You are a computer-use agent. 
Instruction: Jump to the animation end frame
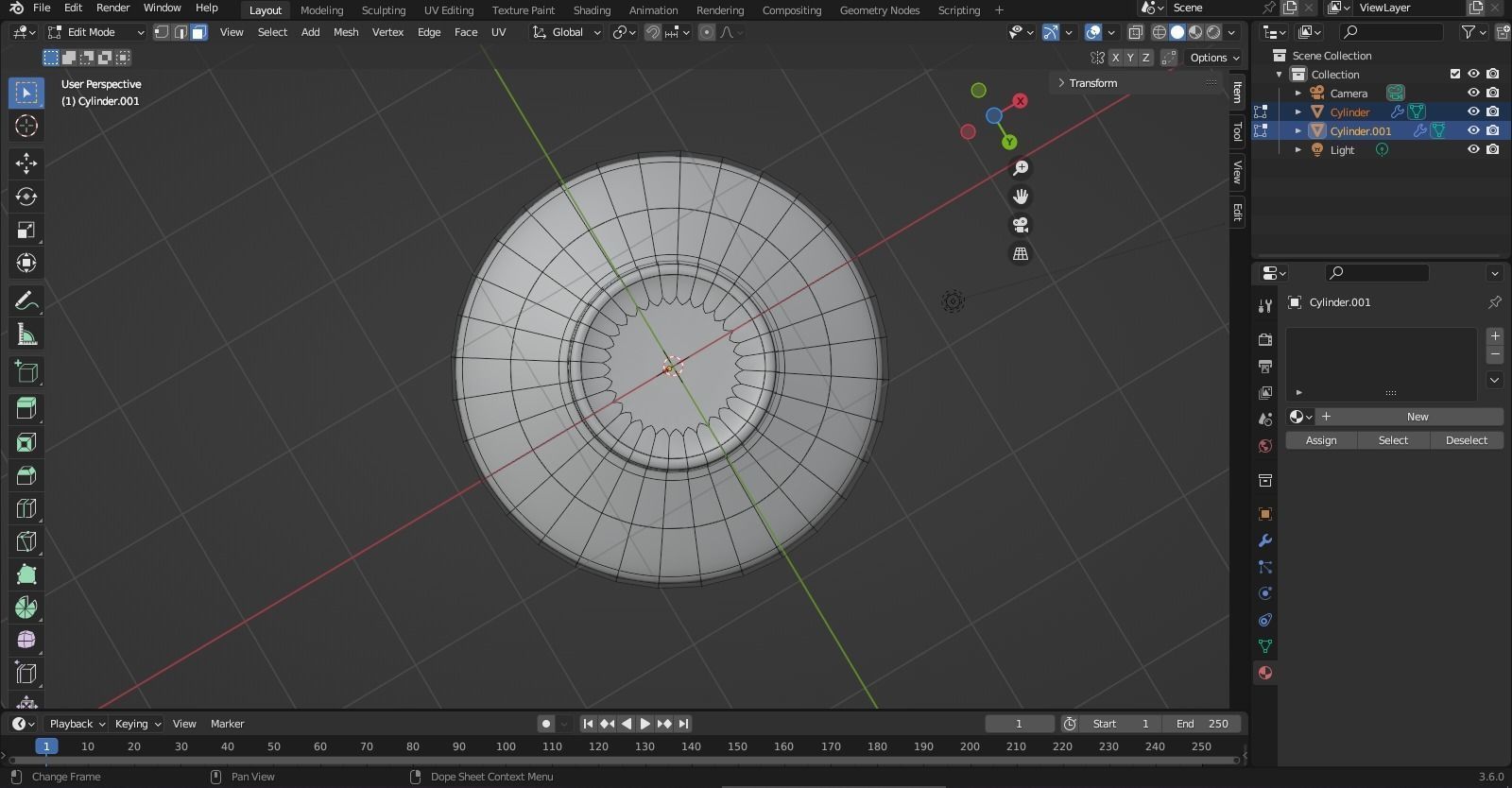(683, 724)
